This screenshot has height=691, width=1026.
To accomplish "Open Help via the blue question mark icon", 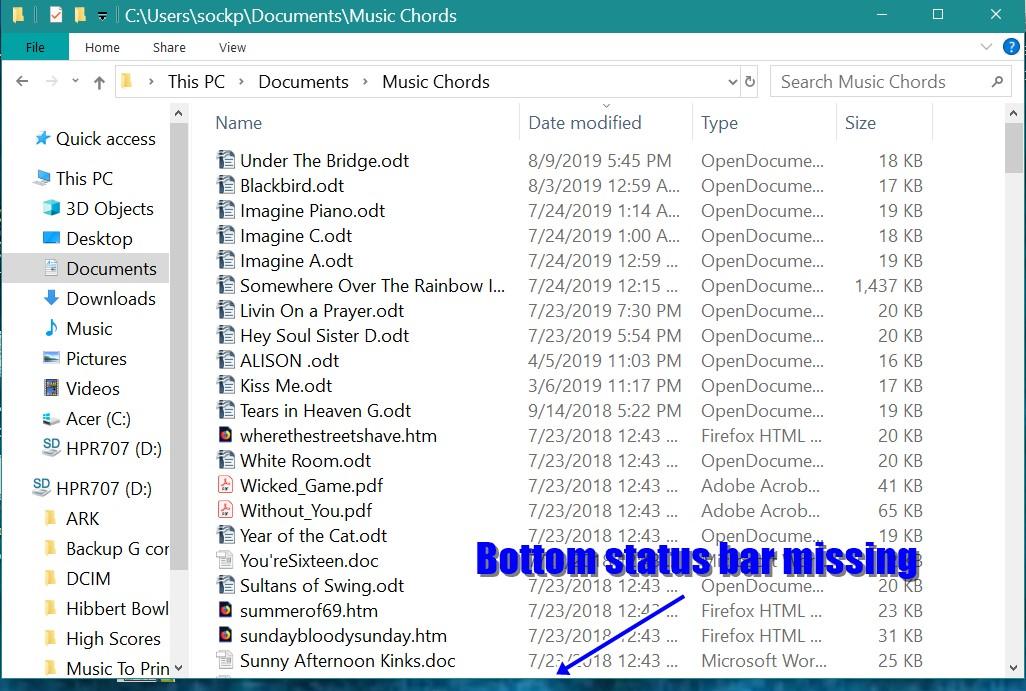I will coord(1011,46).
